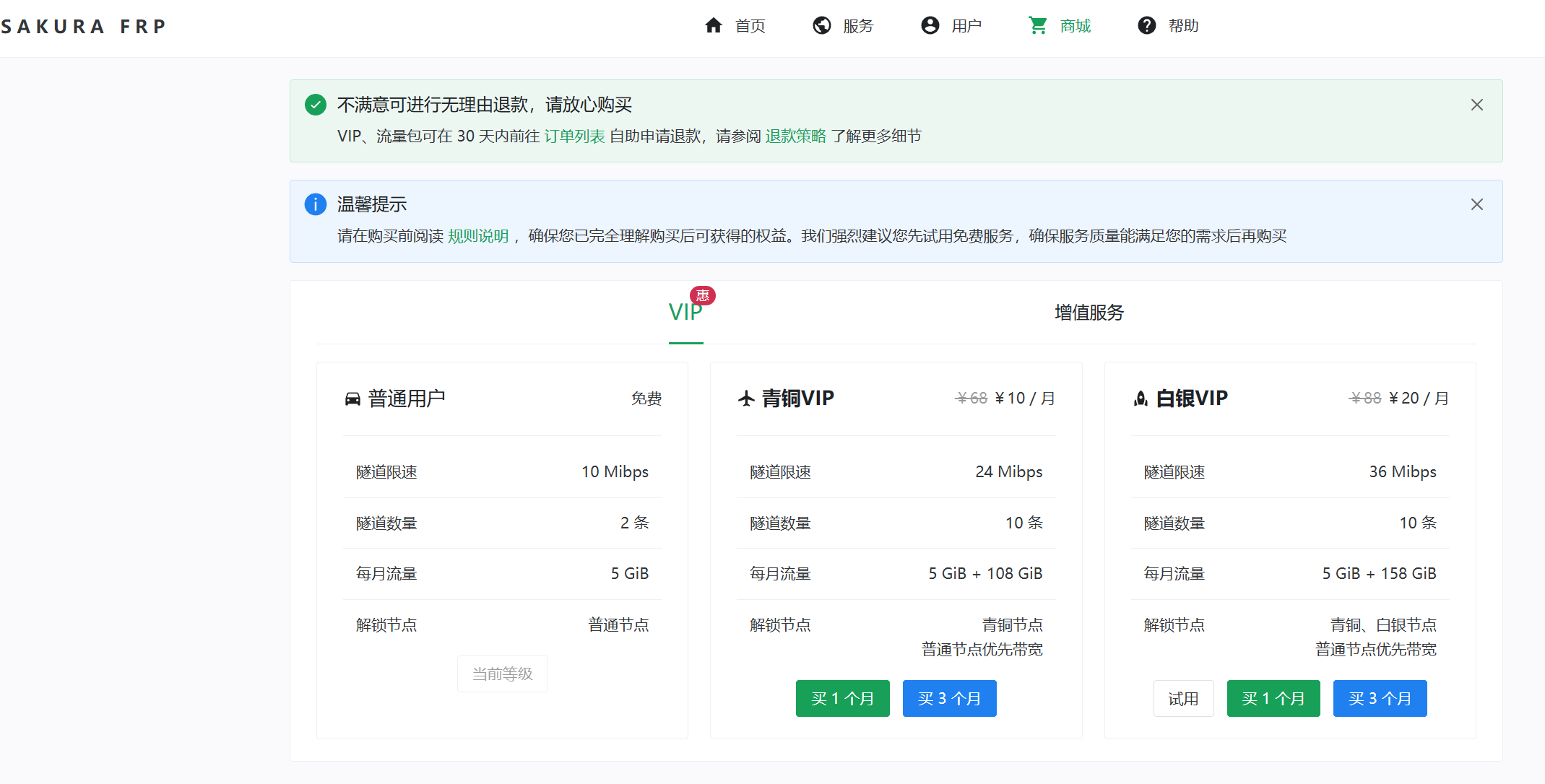Viewport: 1545px width, 784px height.
Task: View the 退款策略 refund policy link
Action: point(795,136)
